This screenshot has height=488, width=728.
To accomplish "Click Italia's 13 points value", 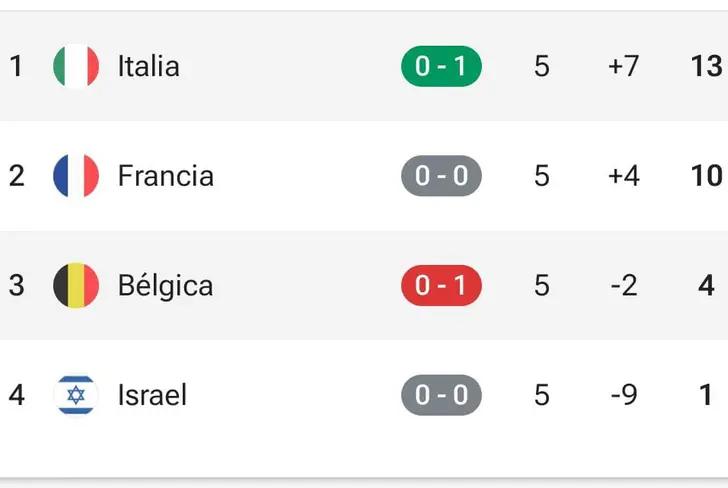I will click(706, 67).
